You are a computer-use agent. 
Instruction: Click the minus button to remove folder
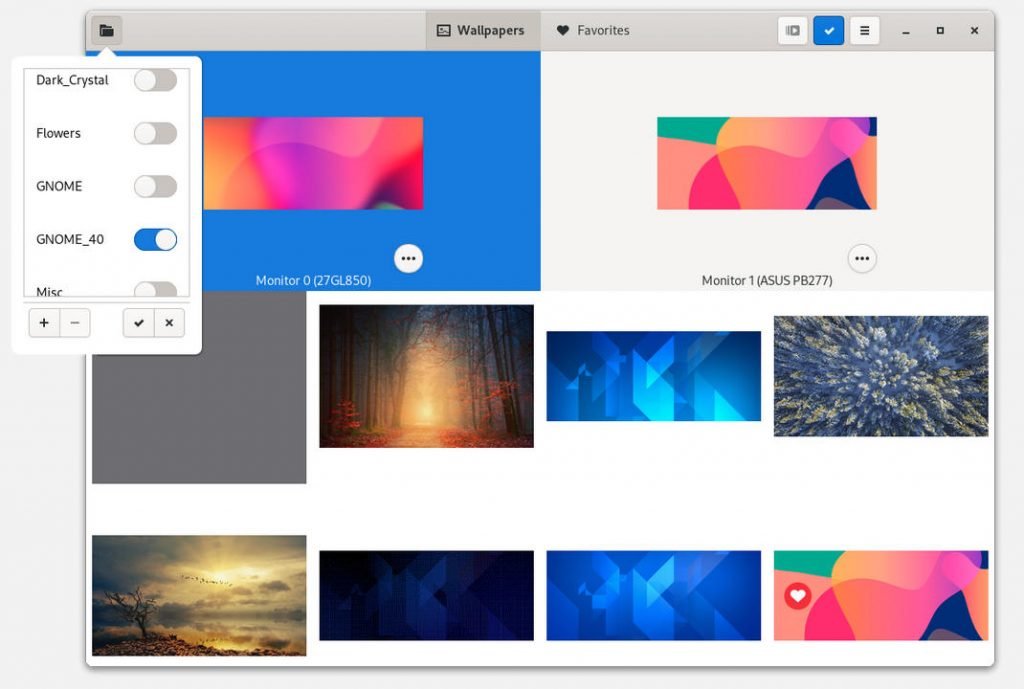pyautogui.click(x=75, y=323)
